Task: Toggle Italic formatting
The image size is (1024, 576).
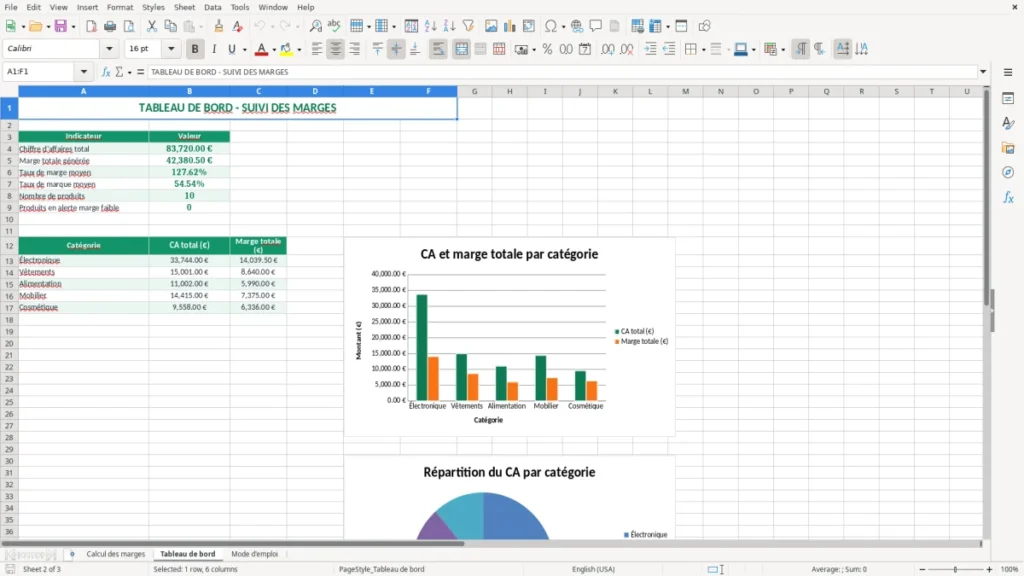Action: [x=214, y=49]
